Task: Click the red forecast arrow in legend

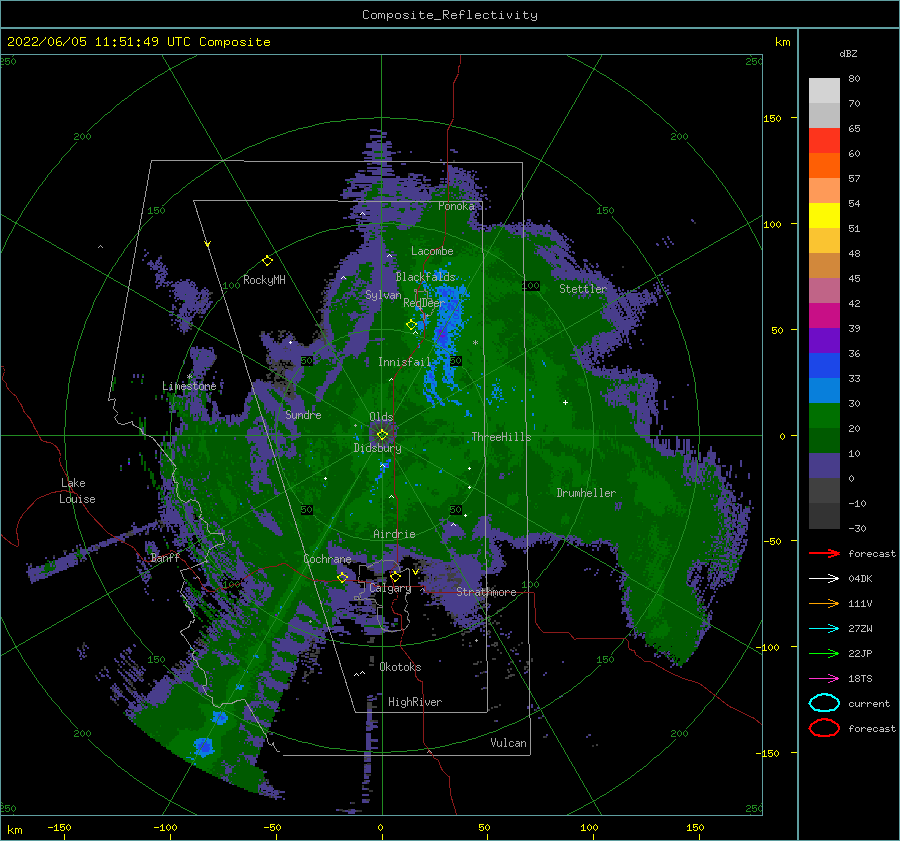Action: click(x=824, y=553)
